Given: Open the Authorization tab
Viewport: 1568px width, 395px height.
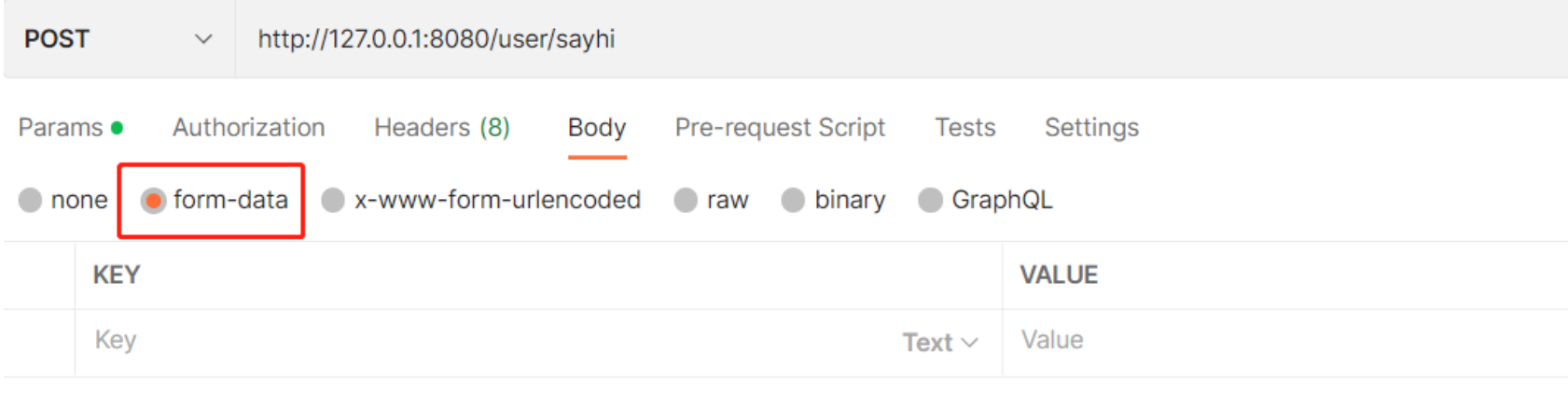Looking at the screenshot, I should pos(248,127).
